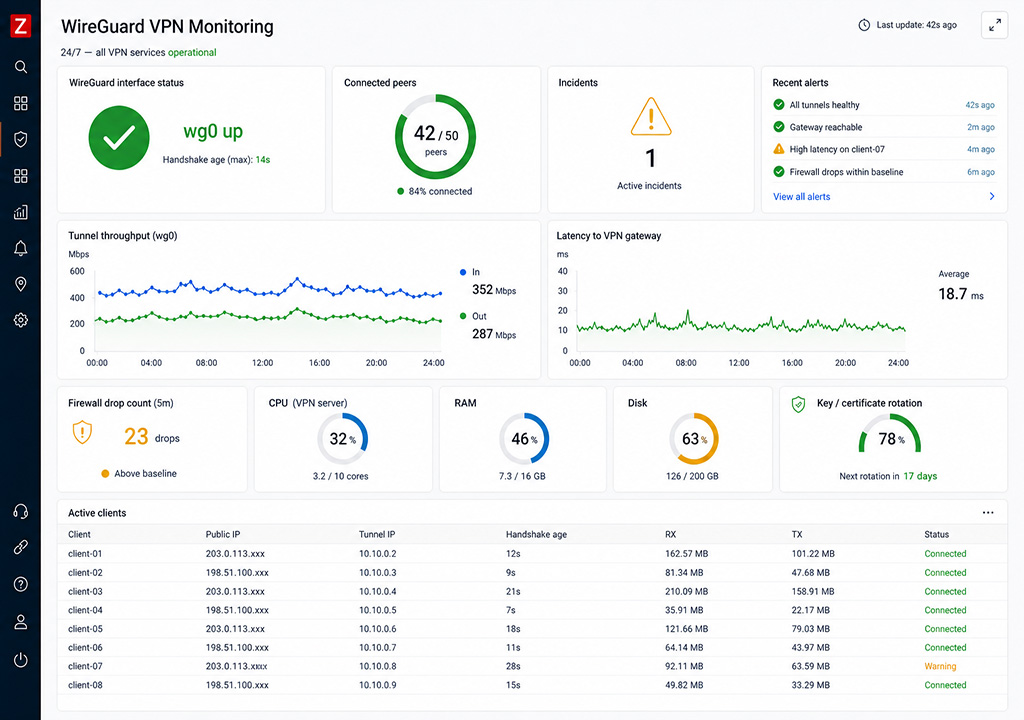Click the All tunnels healthy alert text

pos(824,105)
